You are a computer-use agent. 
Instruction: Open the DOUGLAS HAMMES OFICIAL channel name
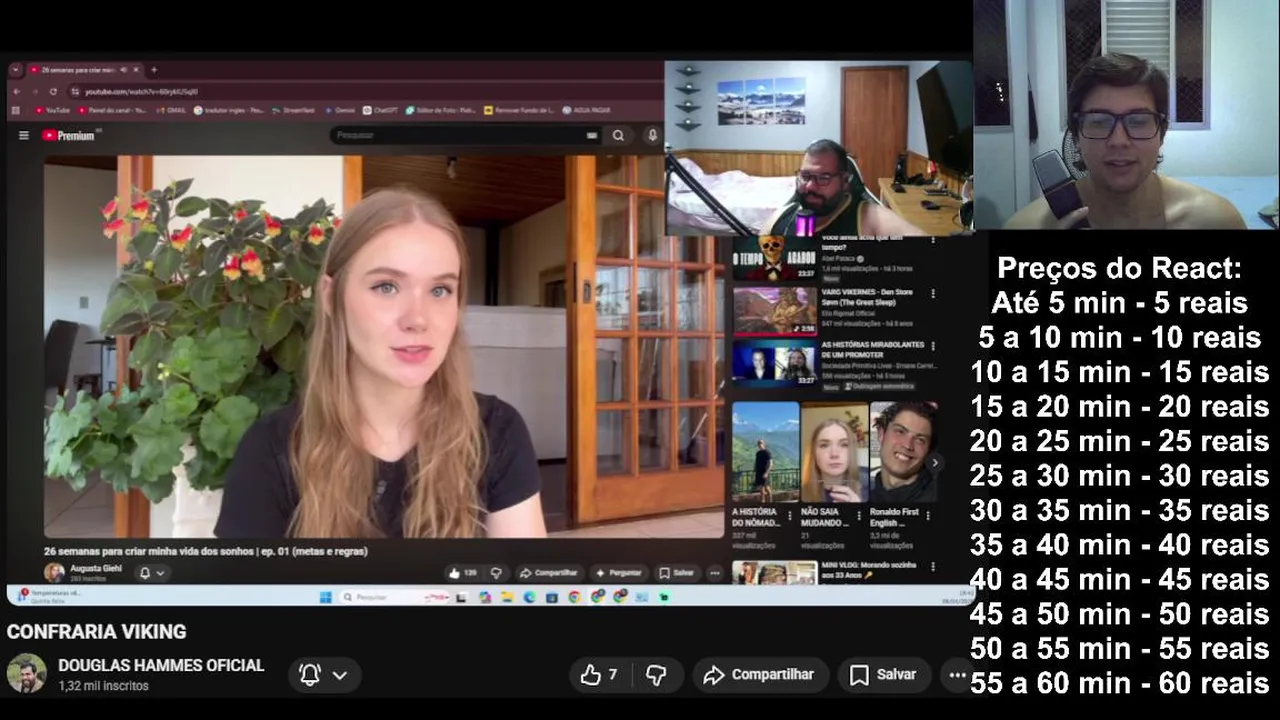(161, 665)
